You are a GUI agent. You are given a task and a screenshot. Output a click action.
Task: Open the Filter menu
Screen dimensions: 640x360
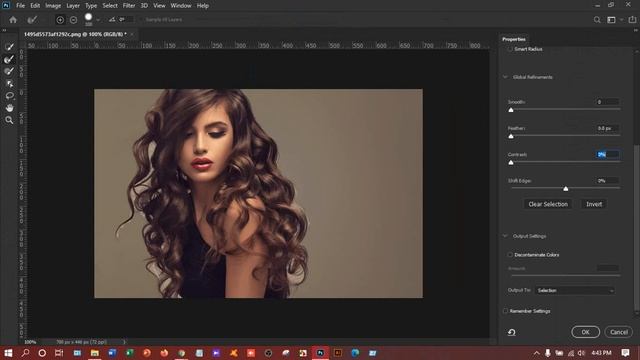click(129, 6)
